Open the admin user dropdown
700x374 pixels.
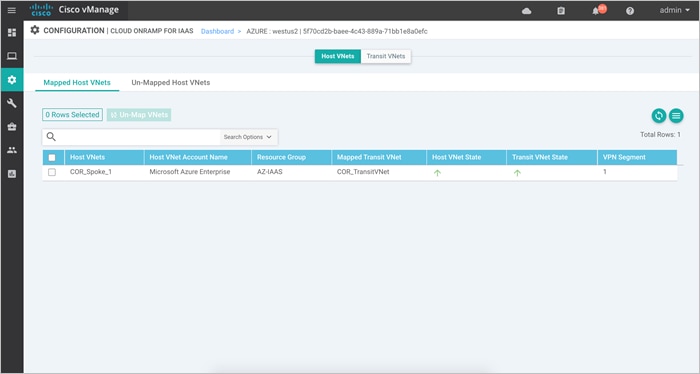click(675, 10)
